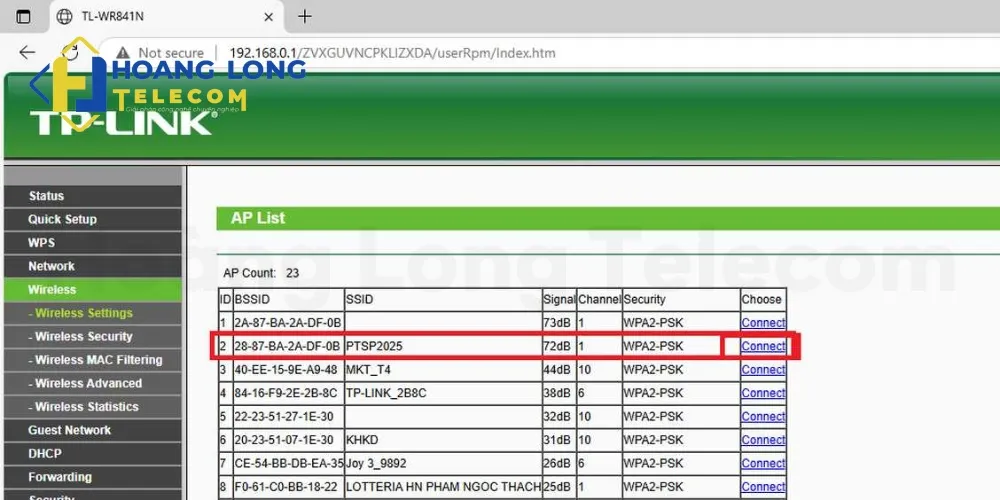Click the TP-LINK_2B8C SSID cell

coord(443,393)
